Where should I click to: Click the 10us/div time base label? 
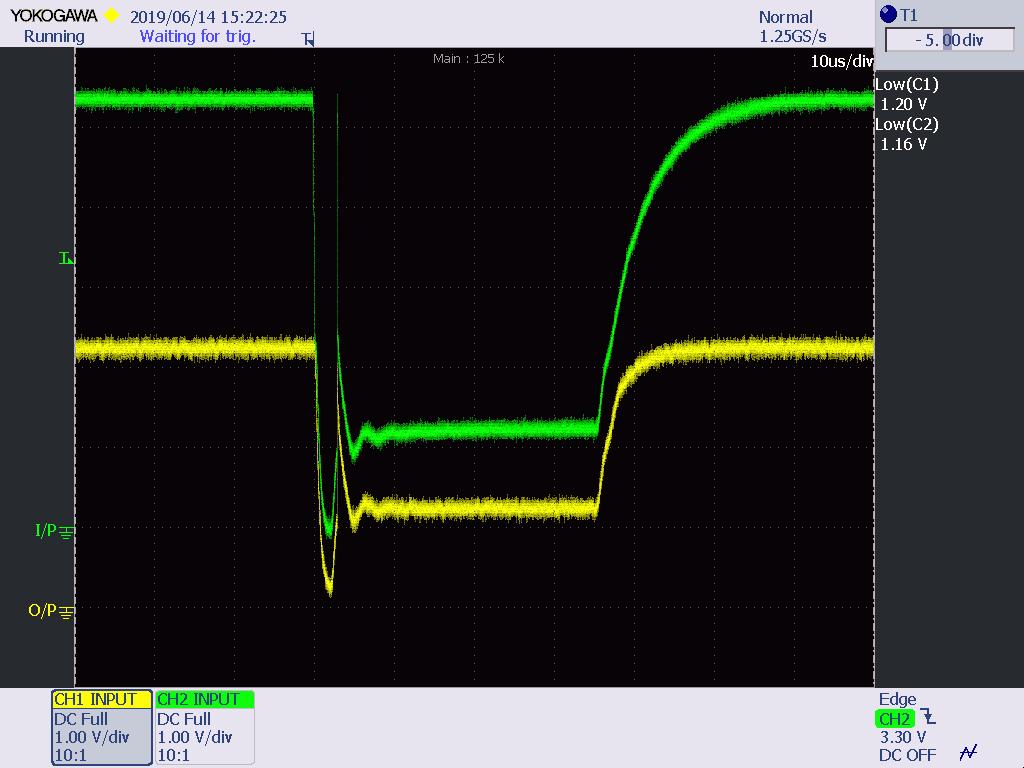click(841, 61)
